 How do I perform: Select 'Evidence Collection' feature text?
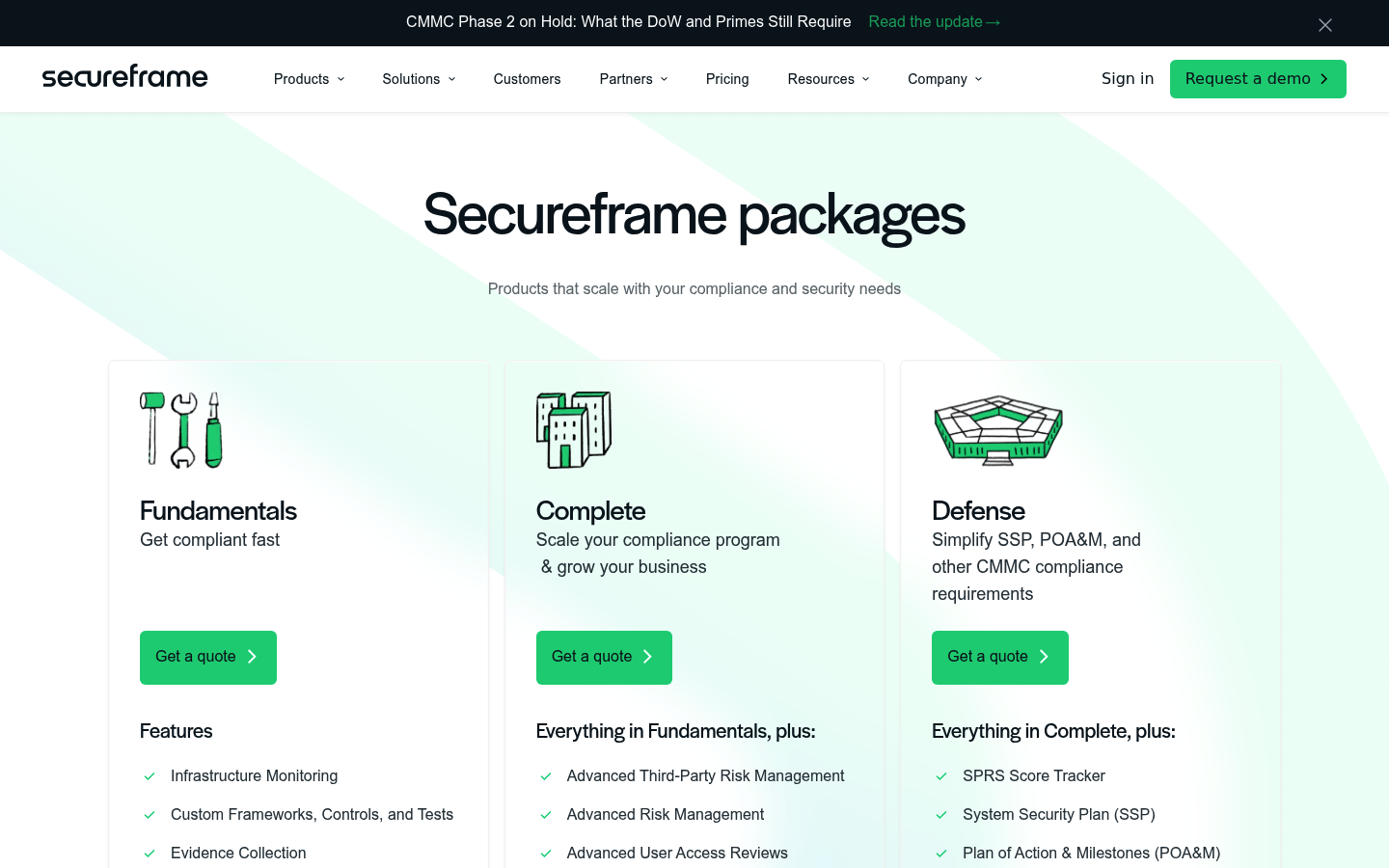[238, 854]
